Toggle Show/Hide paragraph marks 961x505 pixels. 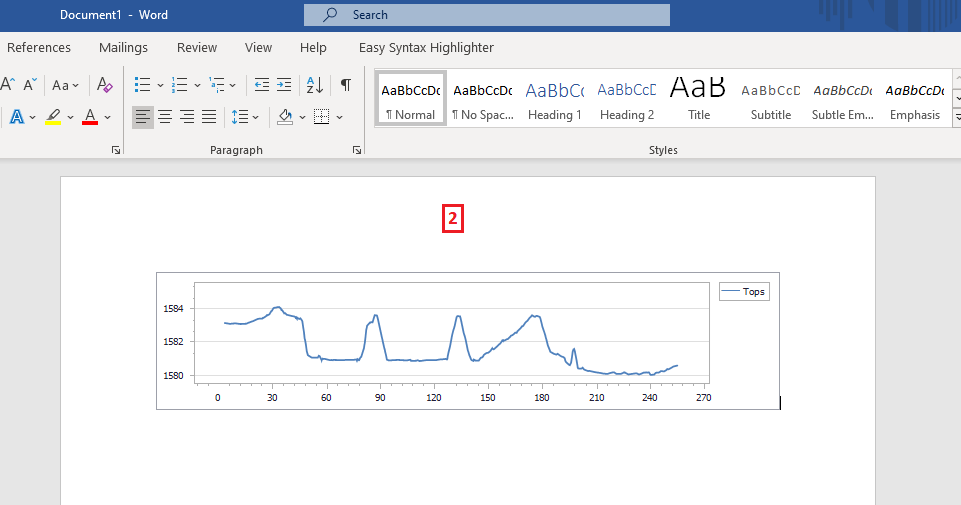point(345,85)
